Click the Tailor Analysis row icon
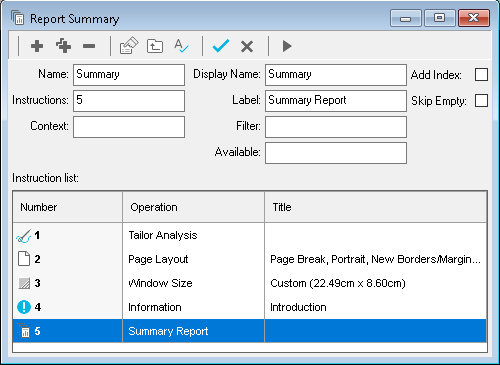The height and width of the screenshot is (365, 500). [23, 236]
